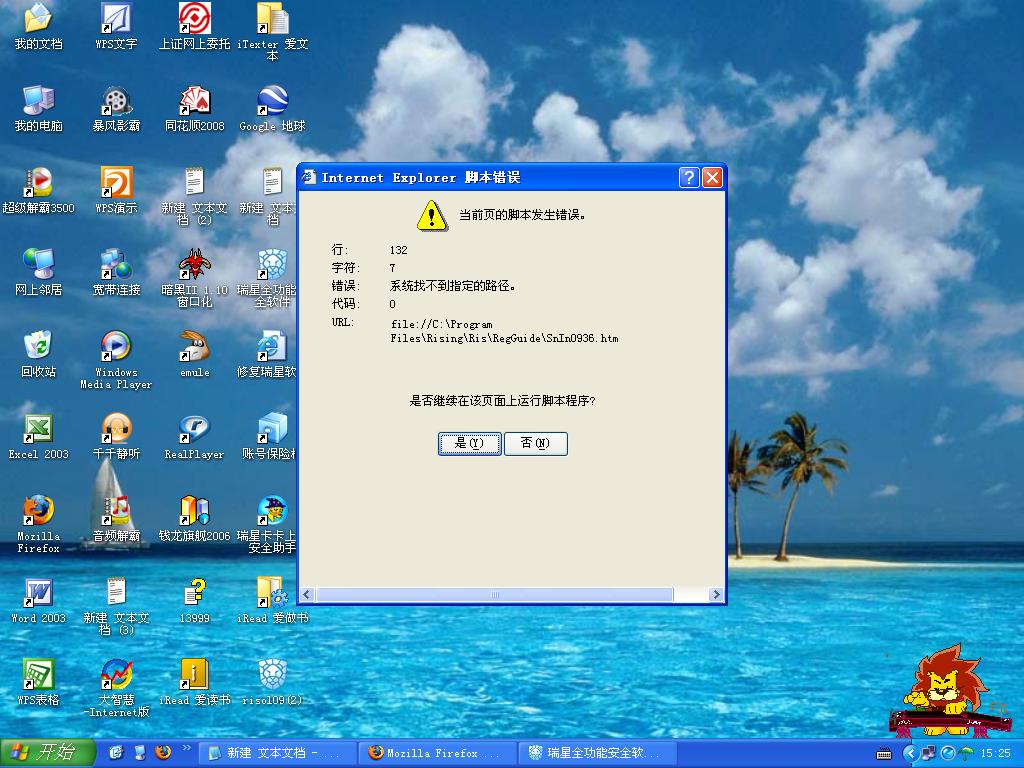The image size is (1024, 768).
Task: Open the 开始 Start menu
Action: click(48, 752)
